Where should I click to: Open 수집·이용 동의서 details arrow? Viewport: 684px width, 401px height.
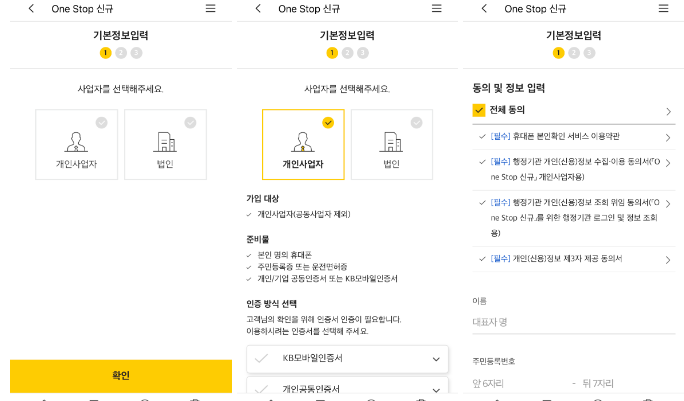(668, 163)
